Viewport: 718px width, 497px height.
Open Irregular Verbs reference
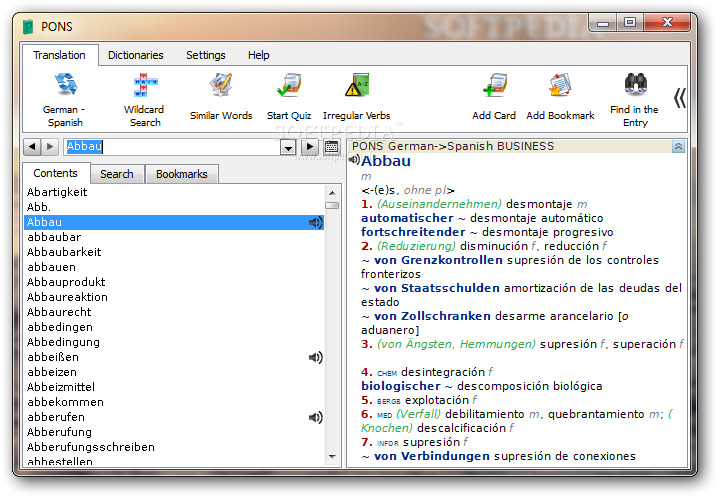pos(357,97)
